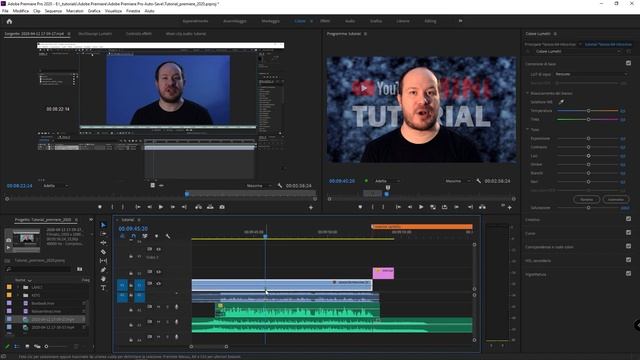Select the Razor tool

pos(103,252)
